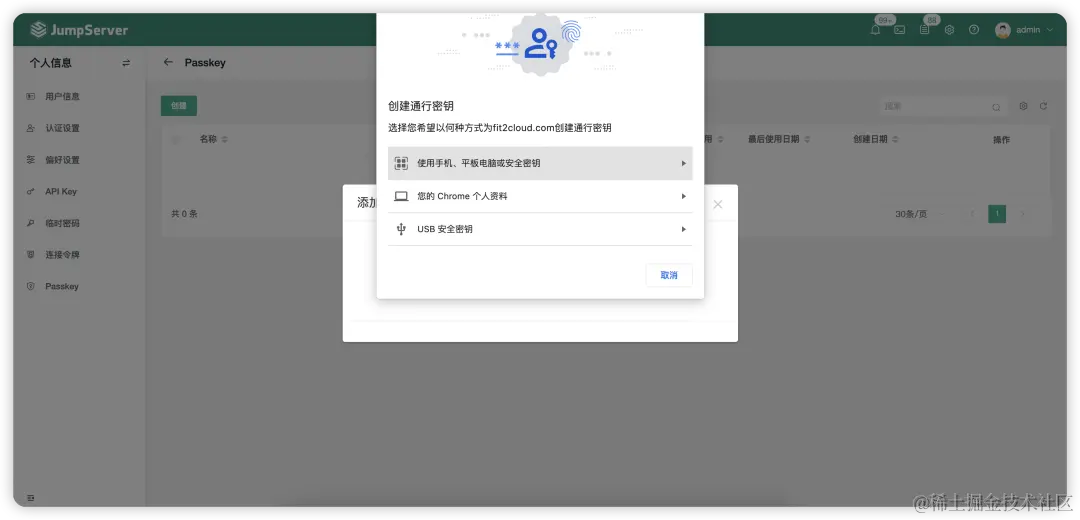
Task: Collapse sidebar using bottom-left menu icon
Action: coord(30,498)
